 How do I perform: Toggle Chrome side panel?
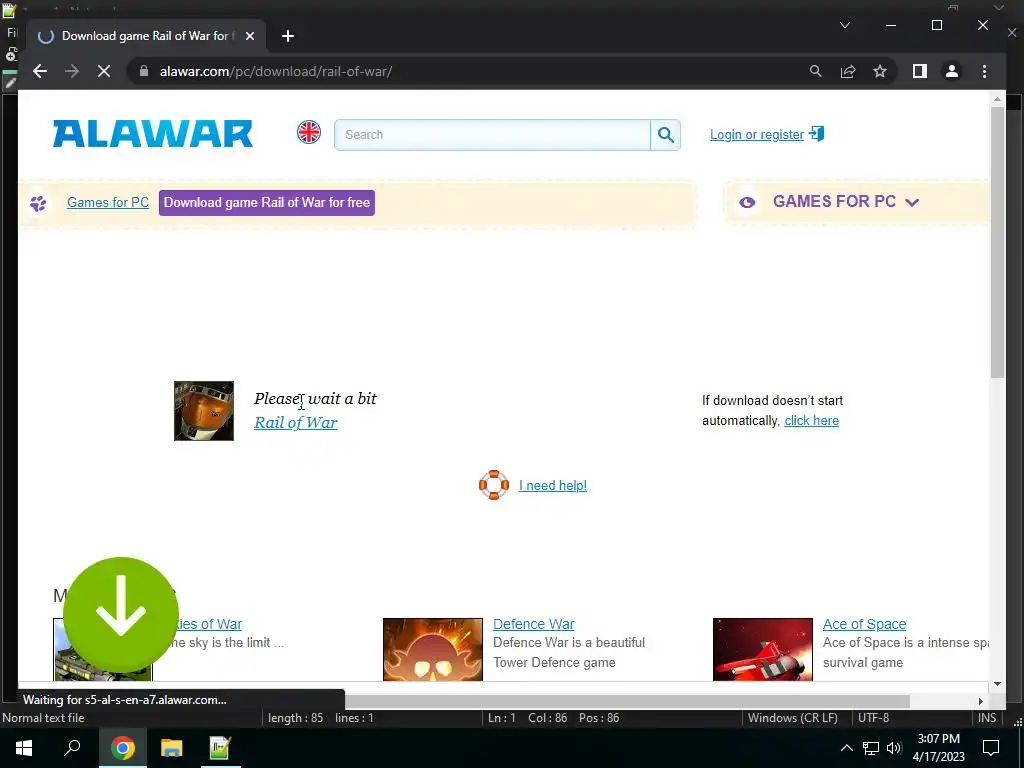920,71
